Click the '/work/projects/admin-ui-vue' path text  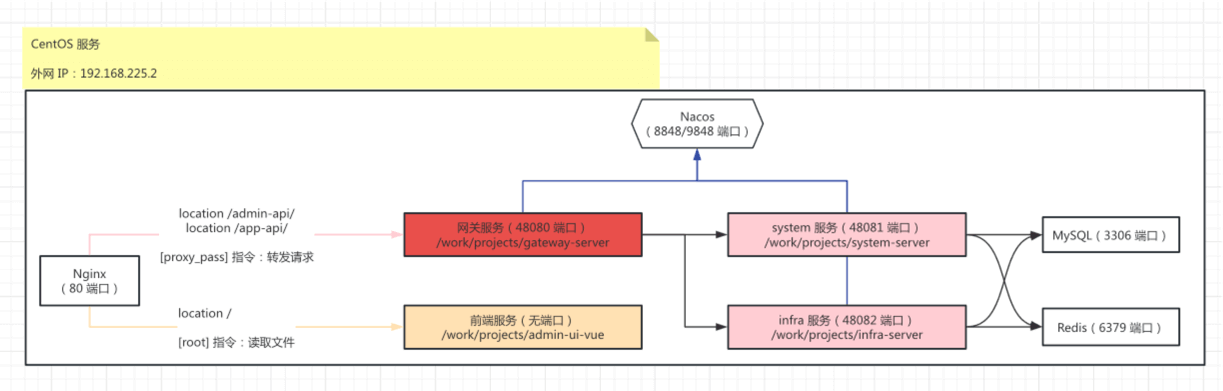tap(522, 335)
